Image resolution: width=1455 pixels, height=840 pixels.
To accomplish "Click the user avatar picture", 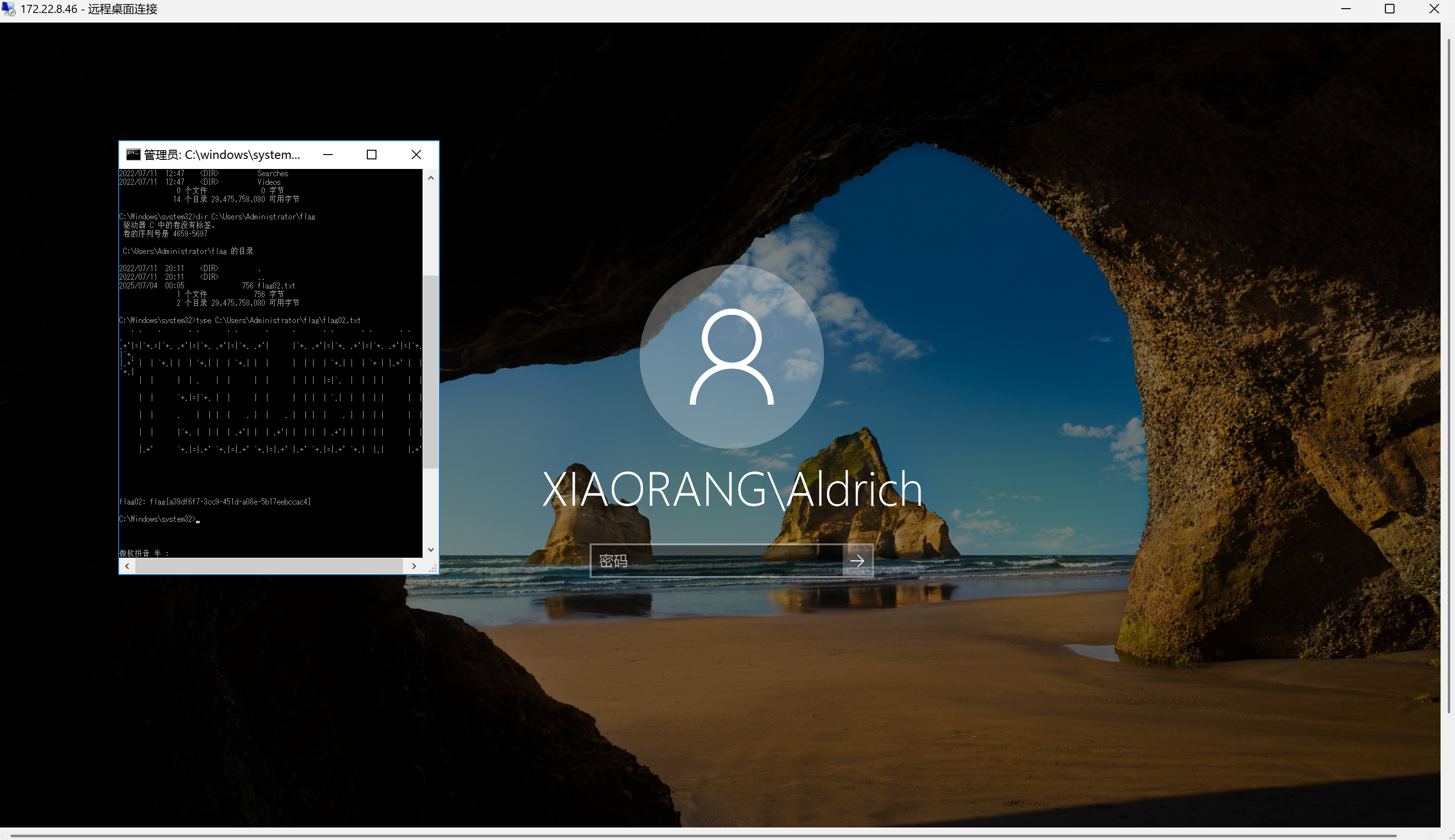I will (x=731, y=357).
